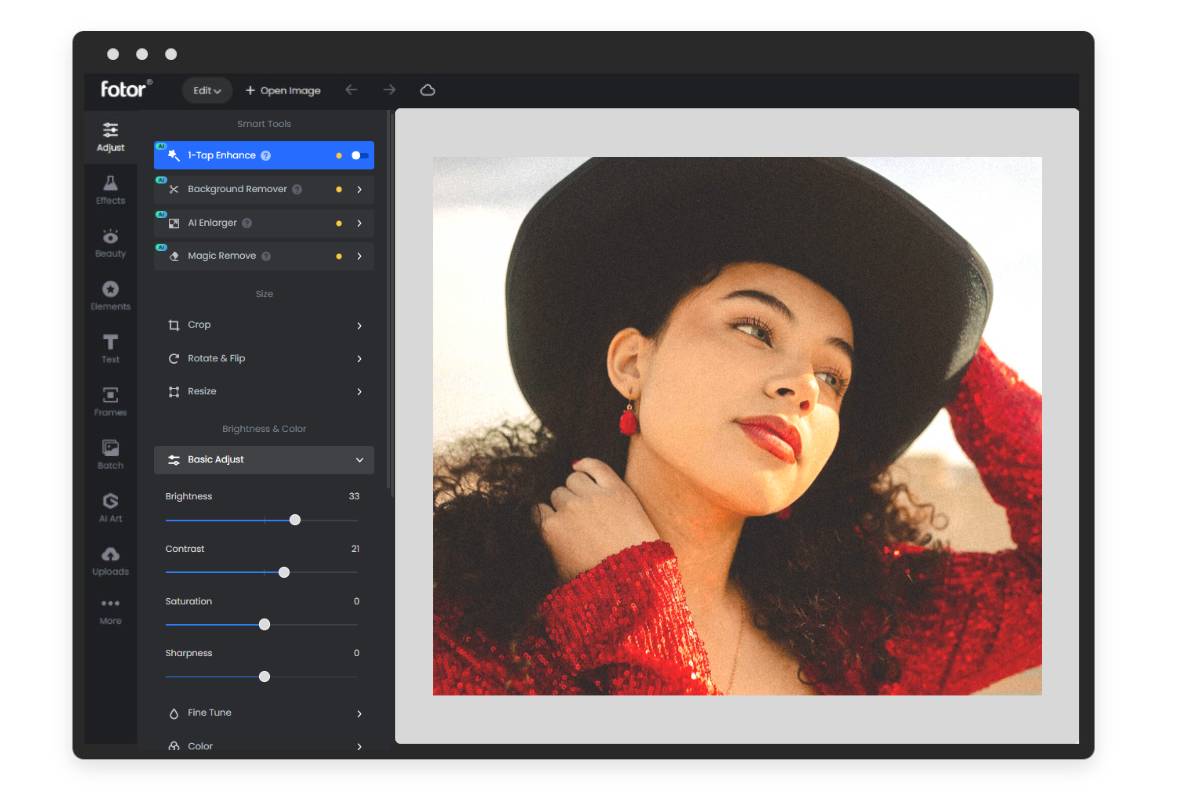
Task: Toggle the 1-Tap Enhance switch
Action: click(x=359, y=156)
